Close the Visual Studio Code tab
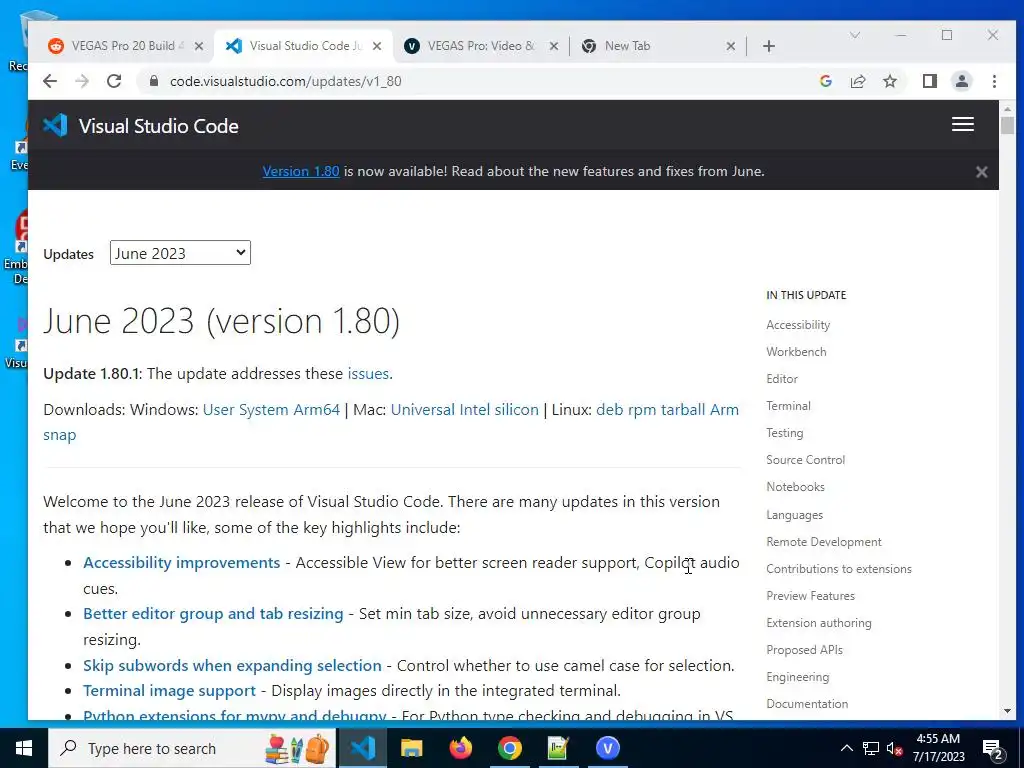The height and width of the screenshot is (768, 1024). [x=377, y=46]
